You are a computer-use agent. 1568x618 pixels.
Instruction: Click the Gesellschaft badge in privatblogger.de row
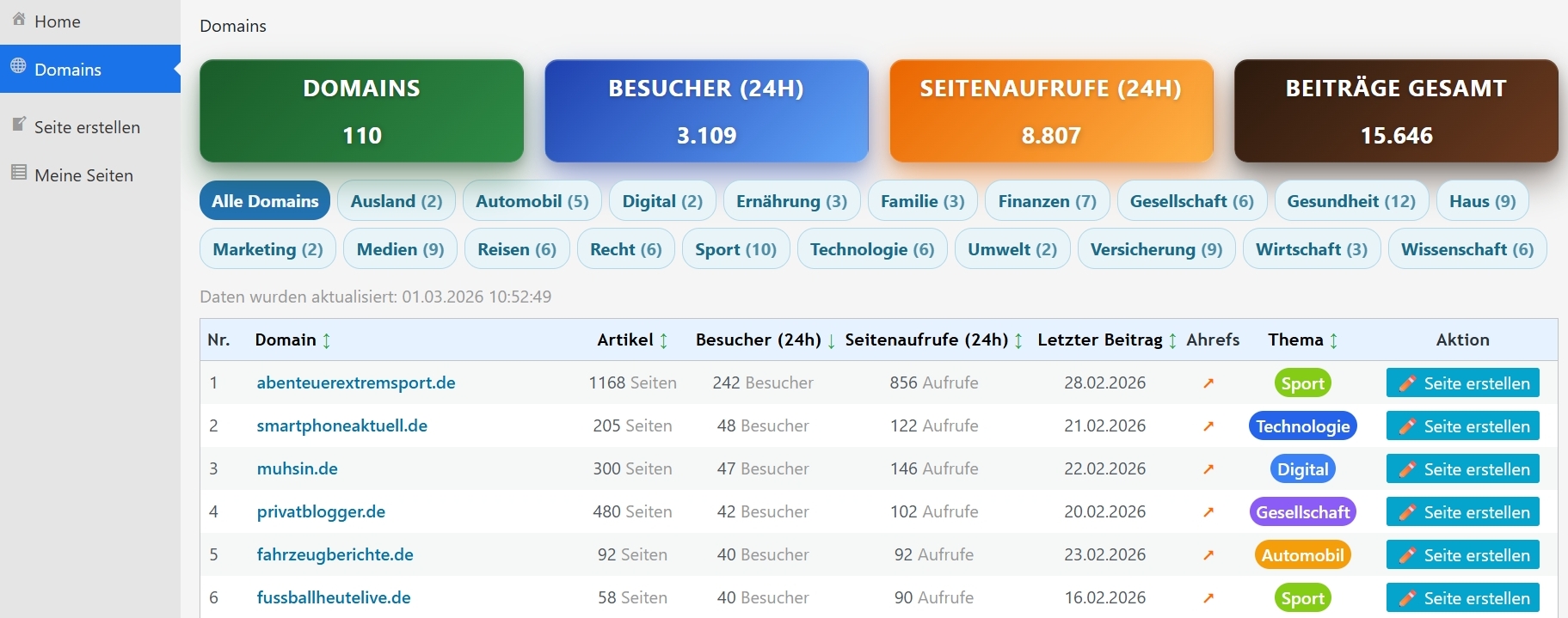[x=1303, y=512]
